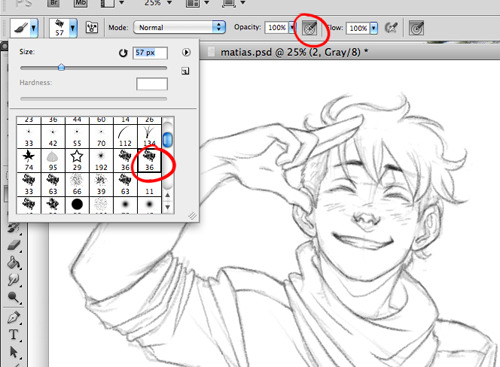The height and width of the screenshot is (367, 500).
Task: Expand the Flow value dropdown
Action: [374, 28]
